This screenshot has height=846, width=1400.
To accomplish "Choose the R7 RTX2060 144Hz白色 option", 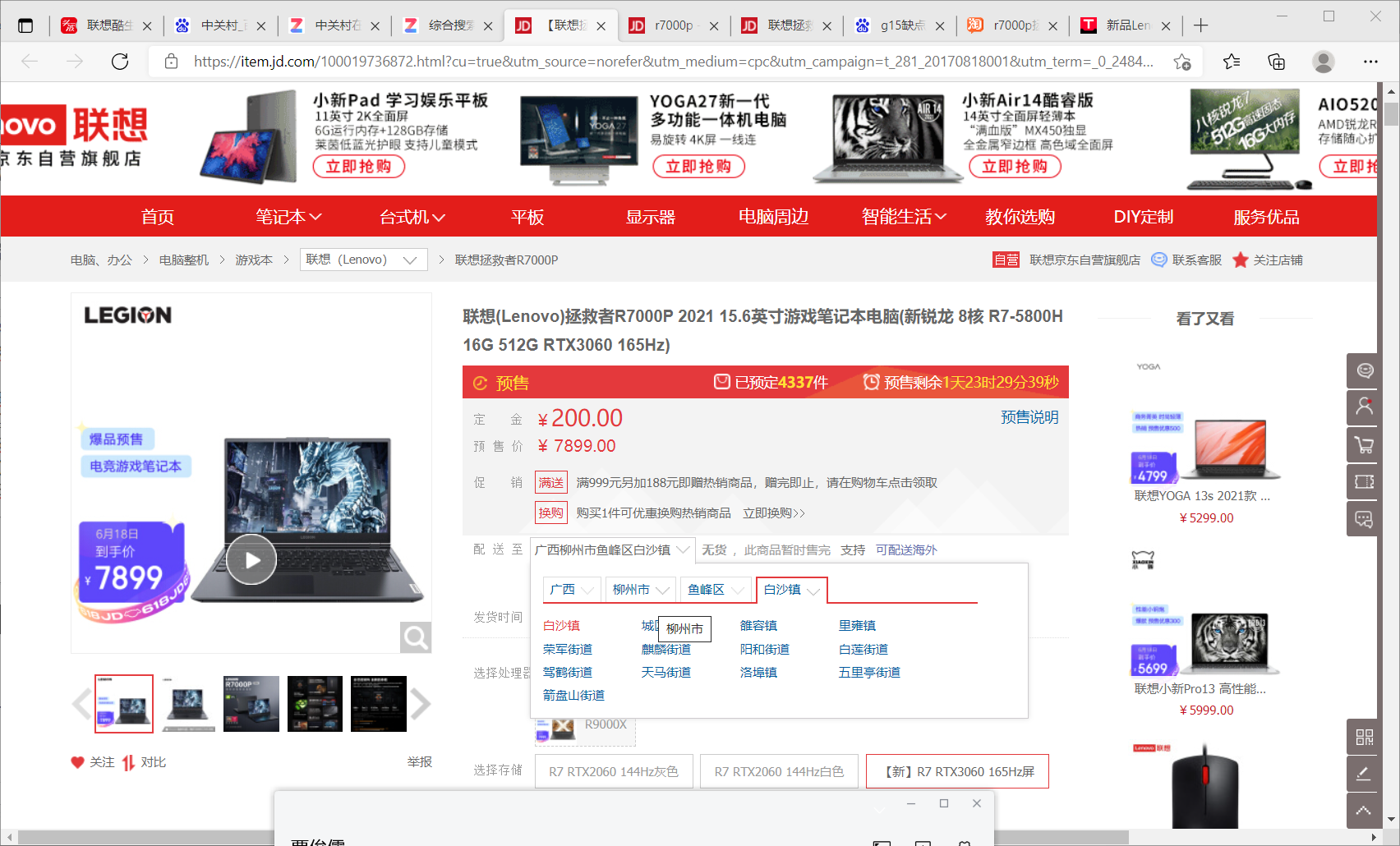I will click(x=779, y=771).
